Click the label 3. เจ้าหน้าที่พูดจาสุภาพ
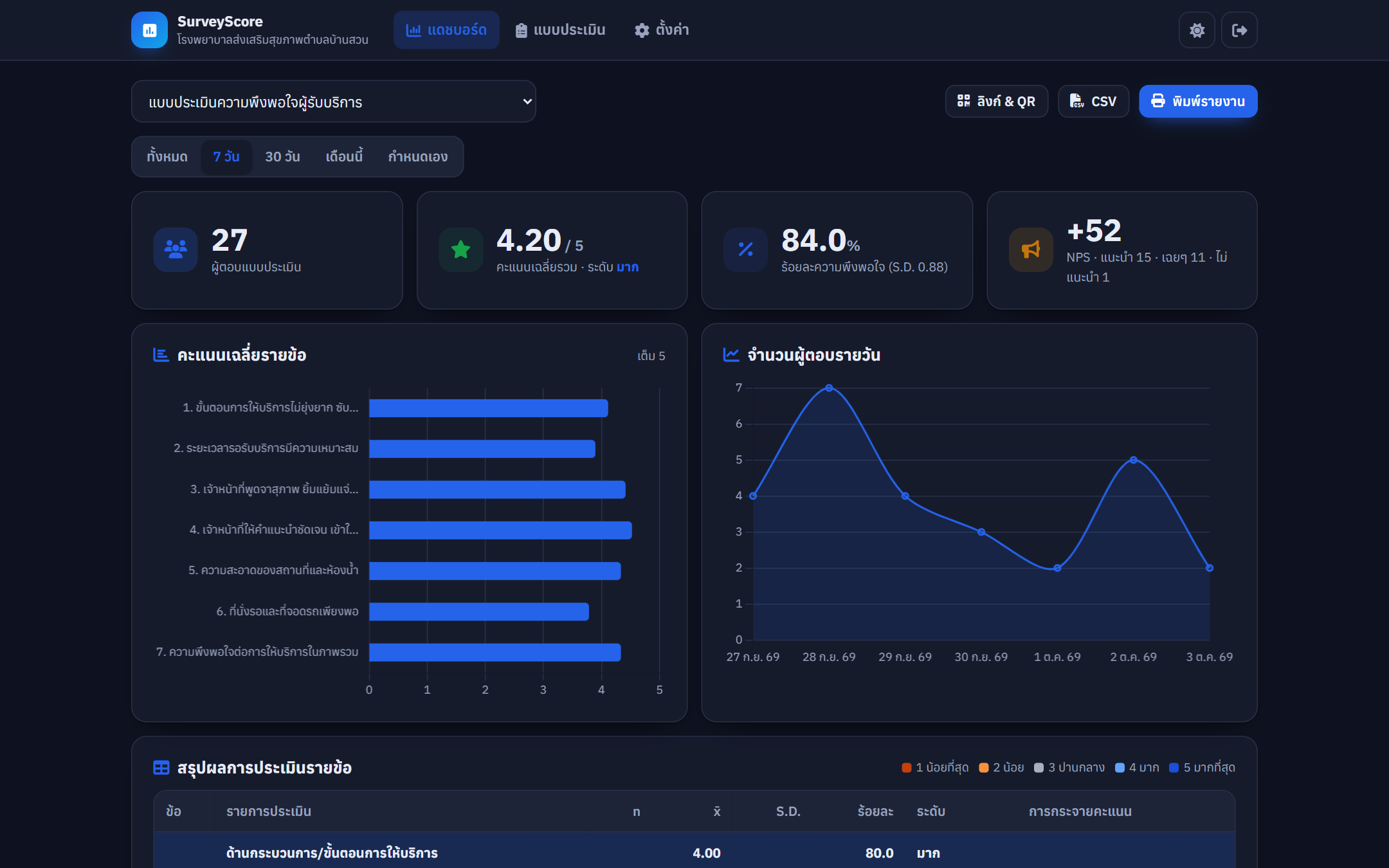This screenshot has height=868, width=1389. (274, 489)
